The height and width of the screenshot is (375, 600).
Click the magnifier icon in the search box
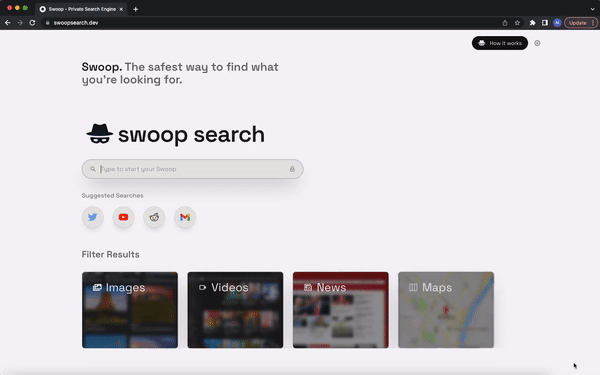click(x=93, y=169)
